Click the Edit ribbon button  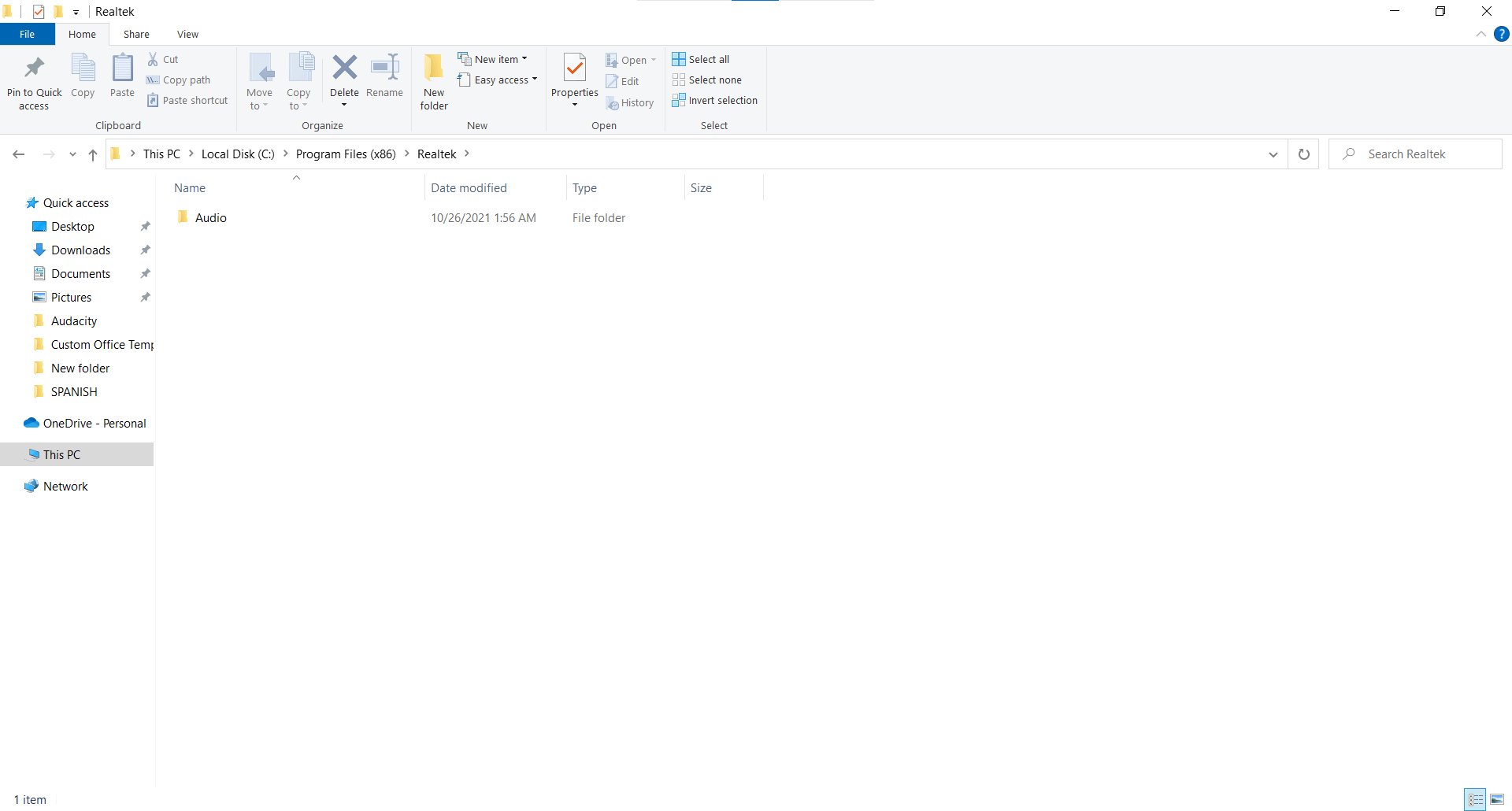622,81
